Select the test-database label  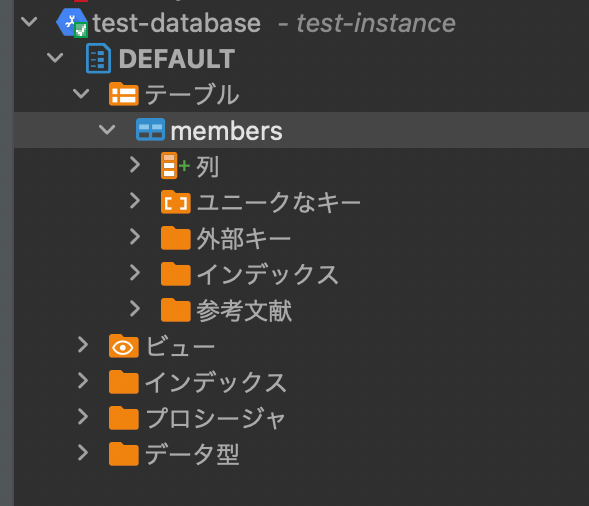177,23
